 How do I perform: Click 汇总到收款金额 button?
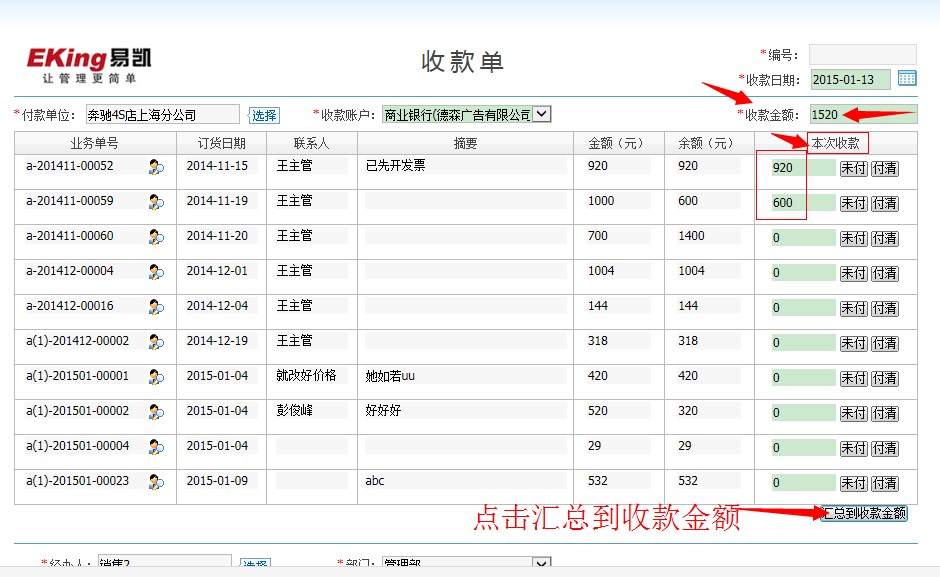point(864,514)
